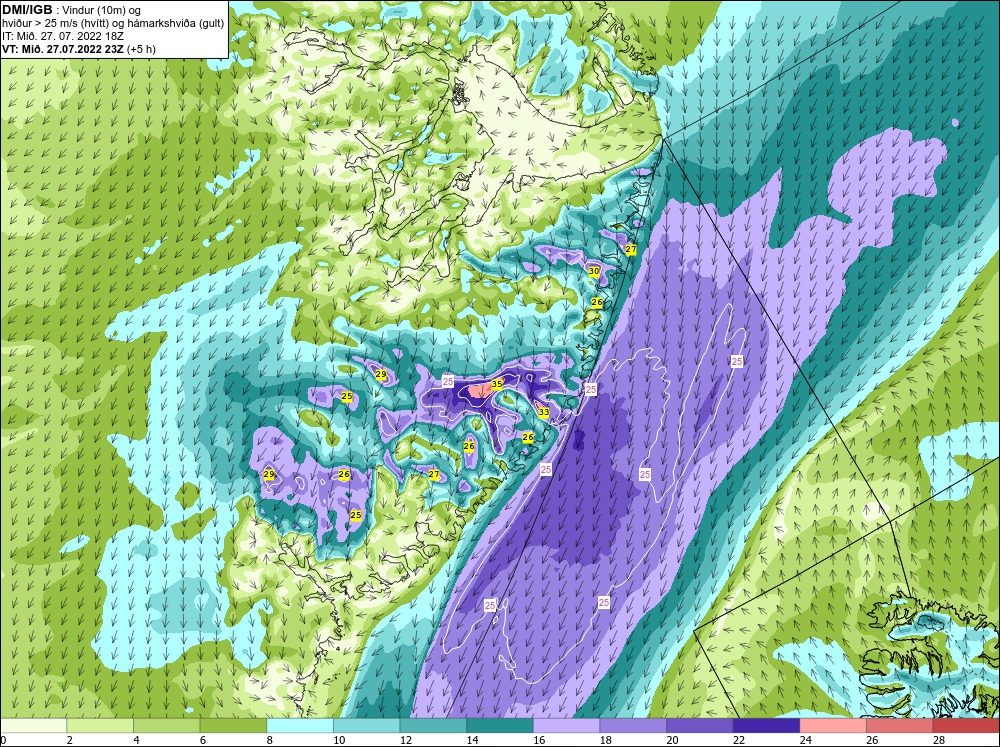The height and width of the screenshot is (747, 1000).
Task: Select the red swatch after 28
Action: 966,725
